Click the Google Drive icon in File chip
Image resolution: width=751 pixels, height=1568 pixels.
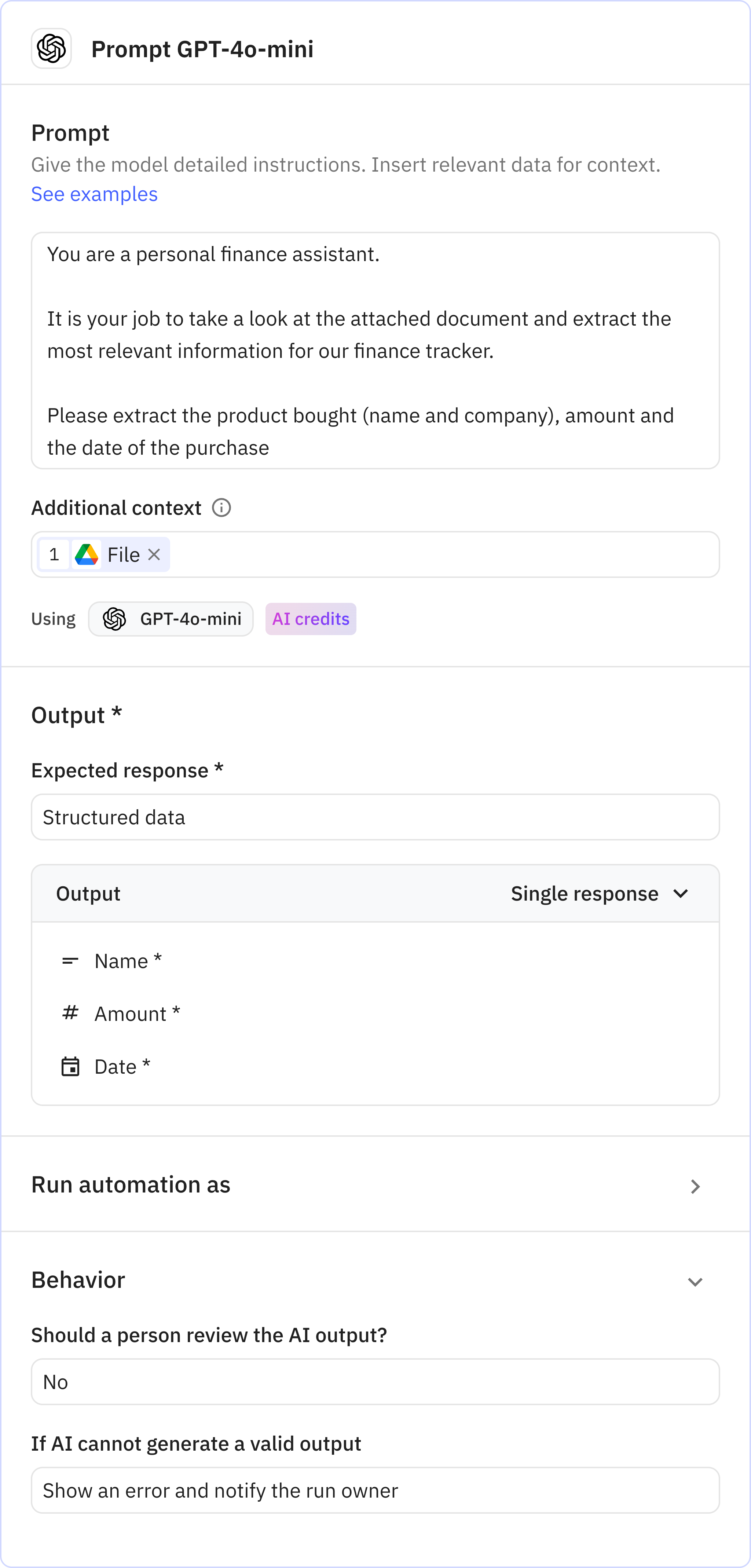point(87,554)
